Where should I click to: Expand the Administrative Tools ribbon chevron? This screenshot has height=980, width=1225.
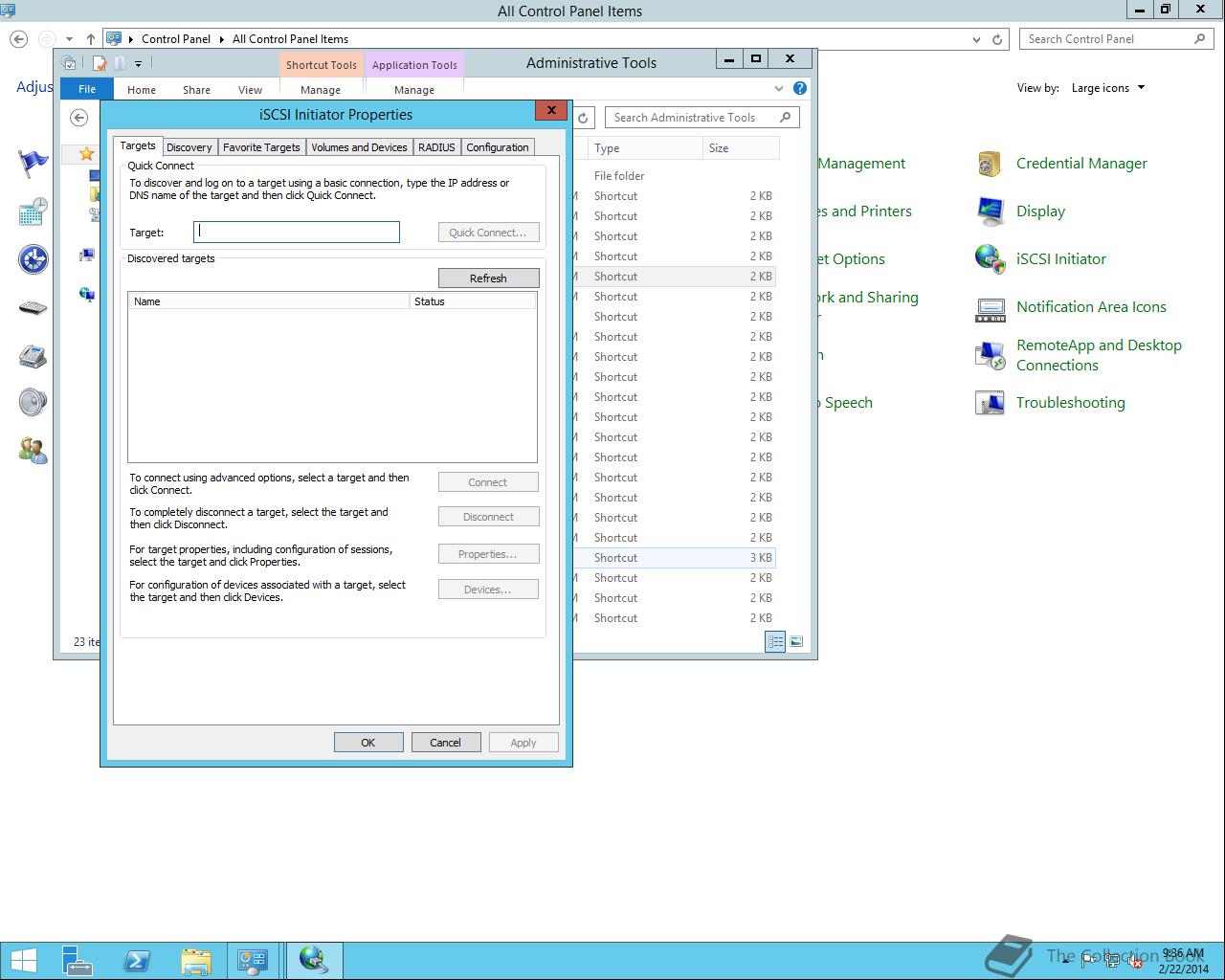[x=779, y=88]
